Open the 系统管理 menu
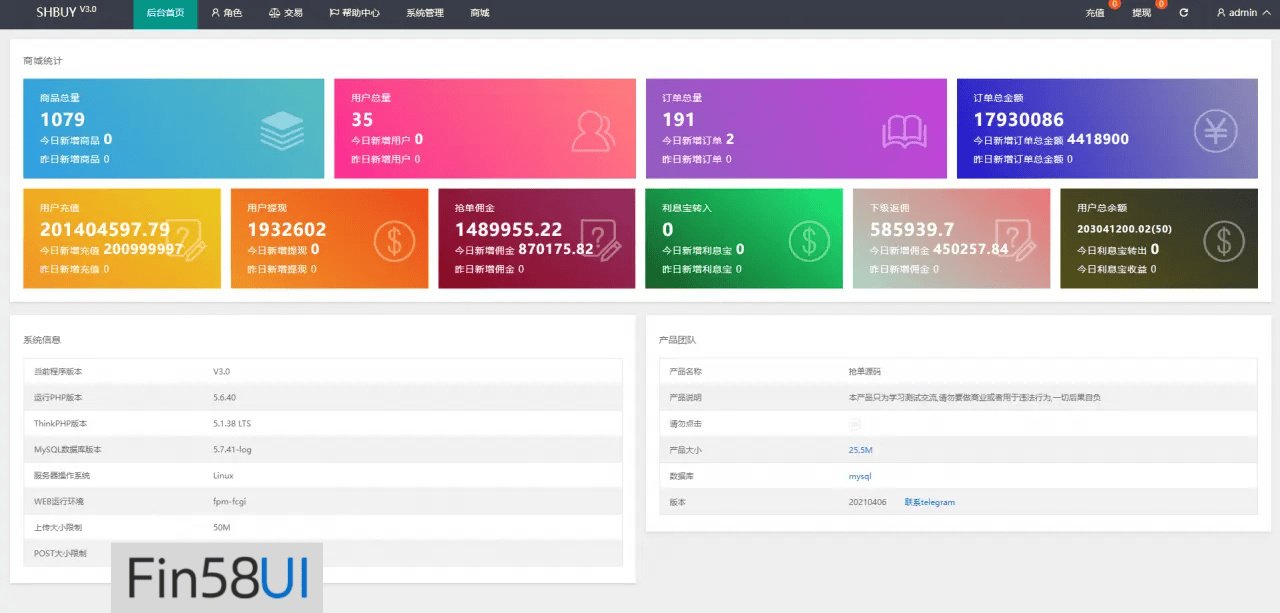Viewport: 1280px width, 613px height. (424, 13)
